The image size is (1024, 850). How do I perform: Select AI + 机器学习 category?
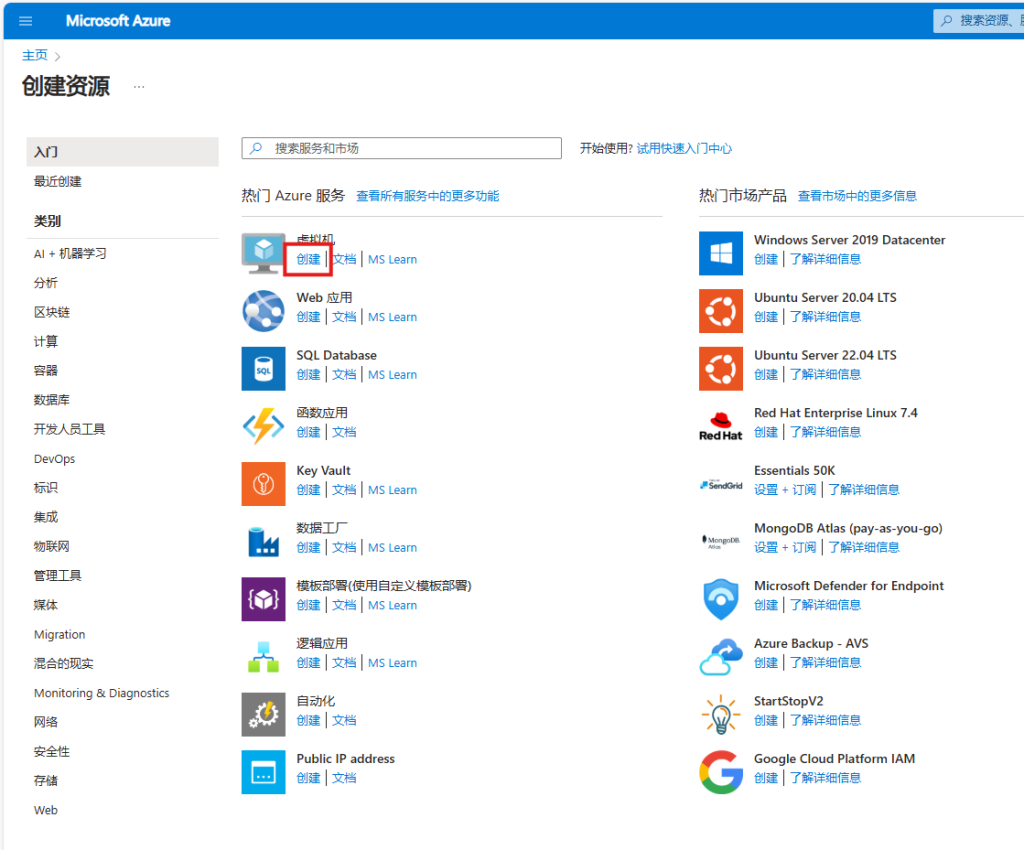point(70,254)
